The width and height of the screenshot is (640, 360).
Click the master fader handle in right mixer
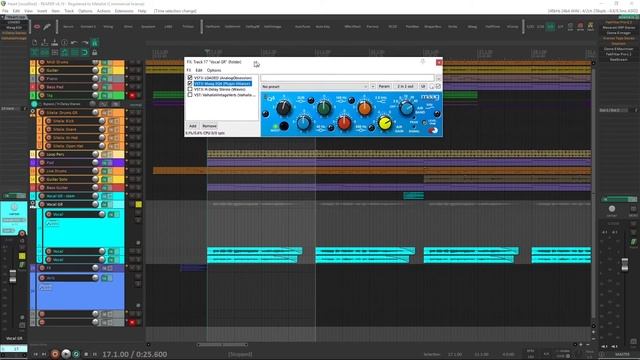(624, 264)
